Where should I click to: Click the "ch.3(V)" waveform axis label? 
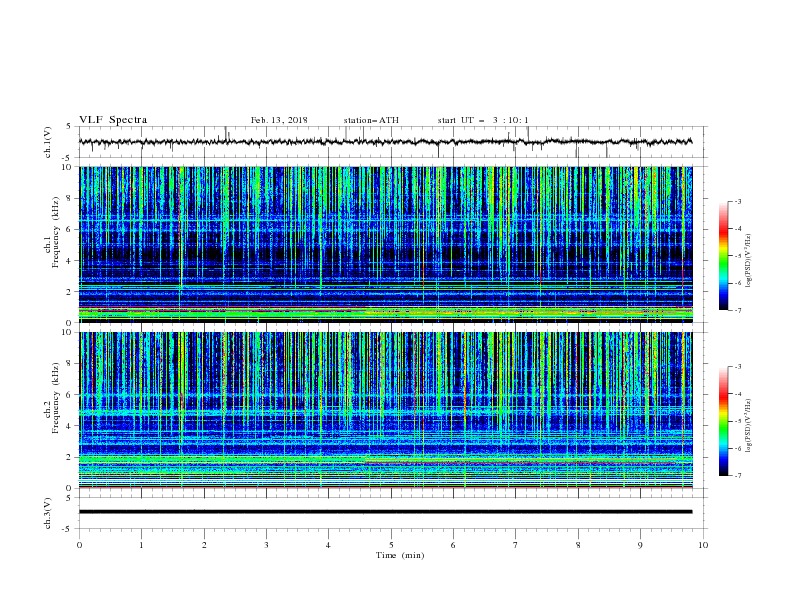coord(48,513)
